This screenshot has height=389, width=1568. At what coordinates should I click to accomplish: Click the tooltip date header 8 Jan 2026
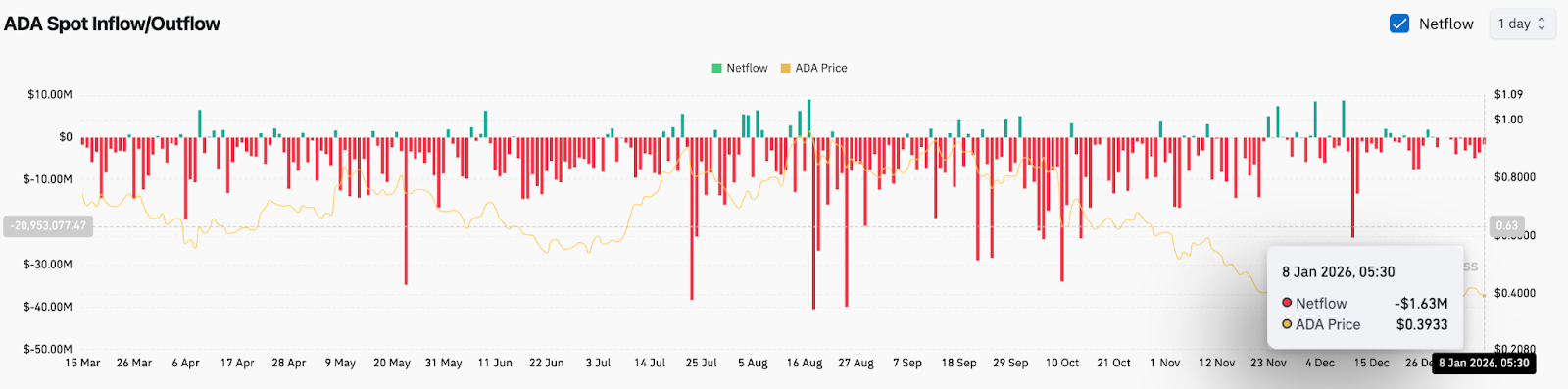point(1338,271)
